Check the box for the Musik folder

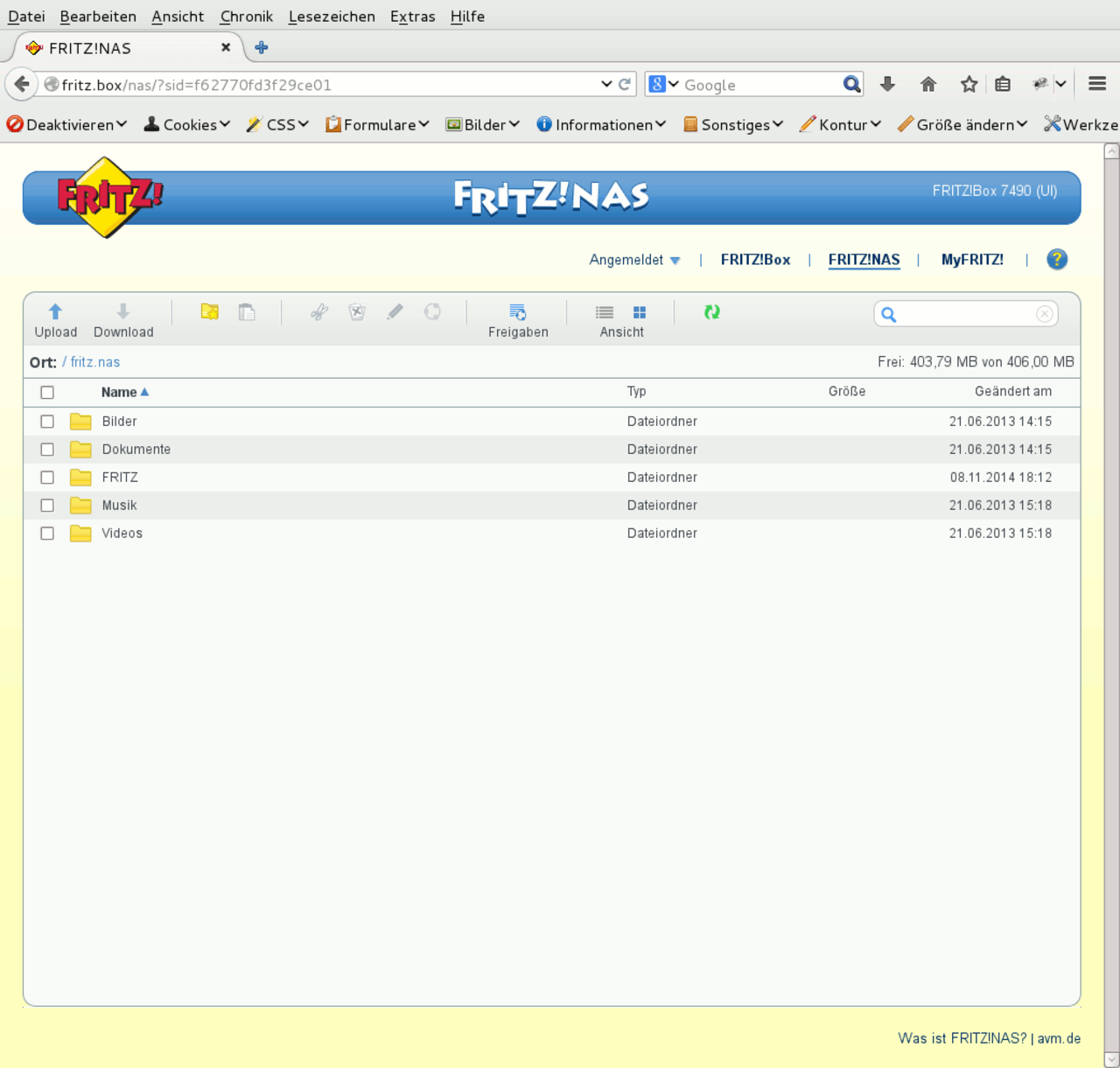(x=47, y=506)
